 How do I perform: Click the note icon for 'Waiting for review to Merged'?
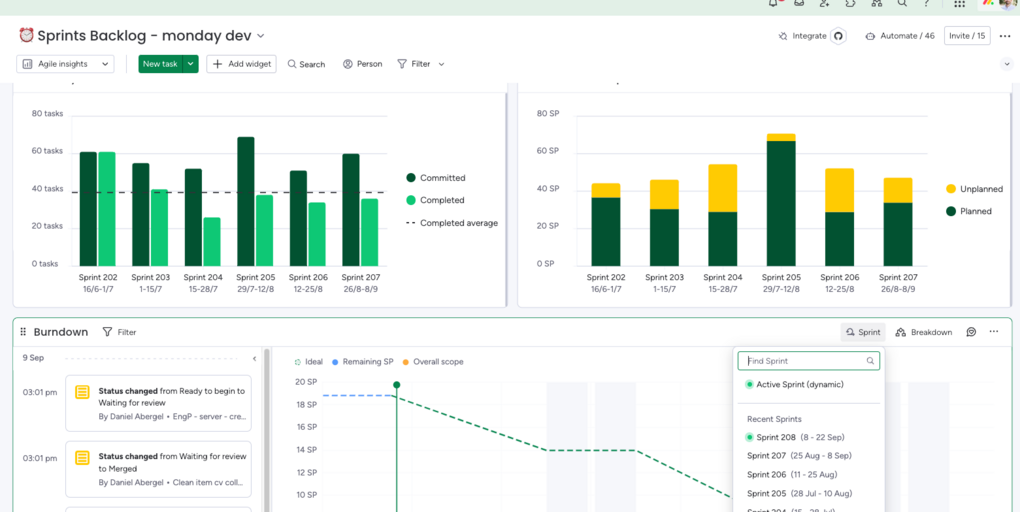83,457
